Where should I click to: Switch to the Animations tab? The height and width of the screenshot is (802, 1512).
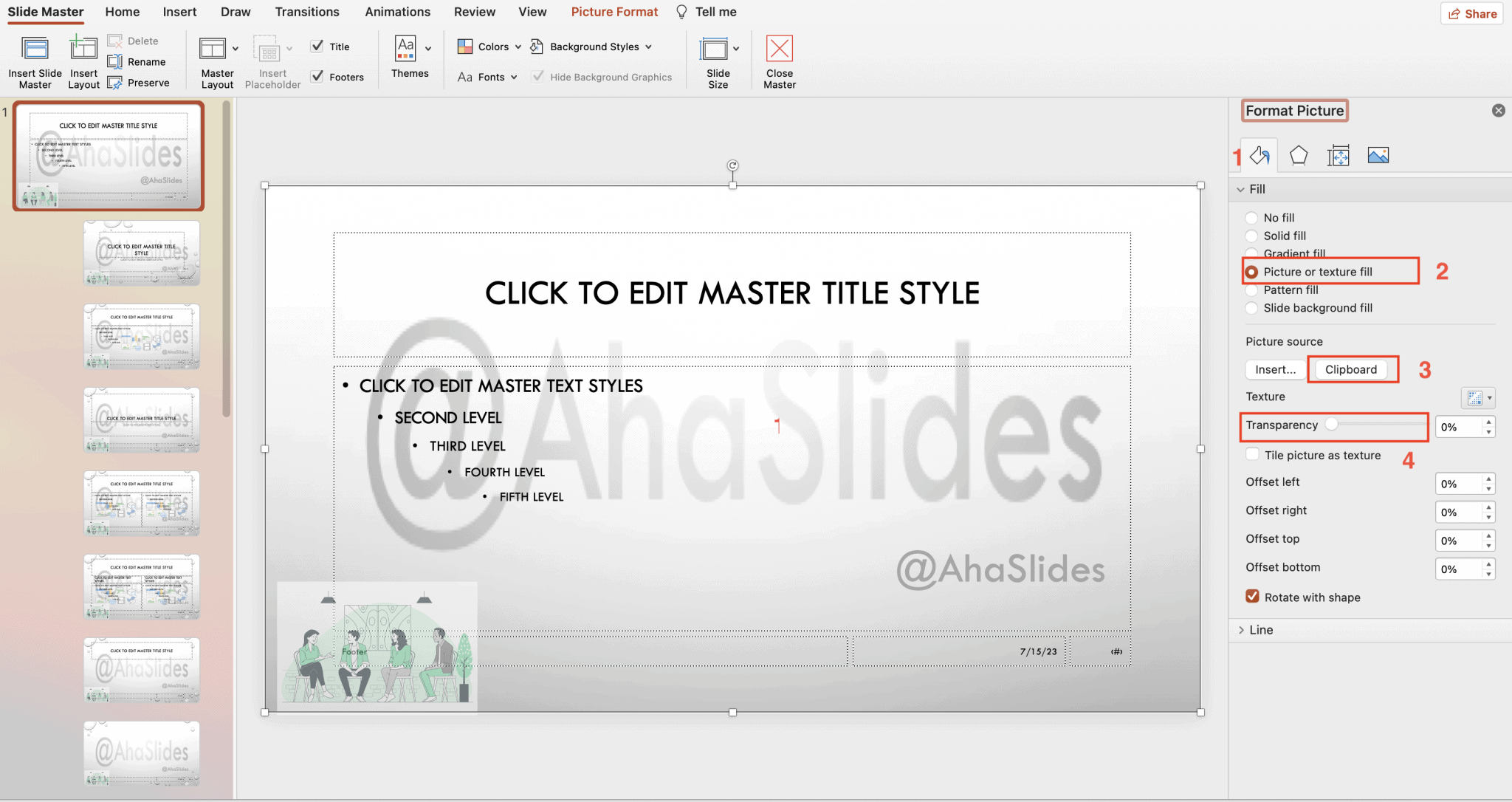tap(398, 12)
